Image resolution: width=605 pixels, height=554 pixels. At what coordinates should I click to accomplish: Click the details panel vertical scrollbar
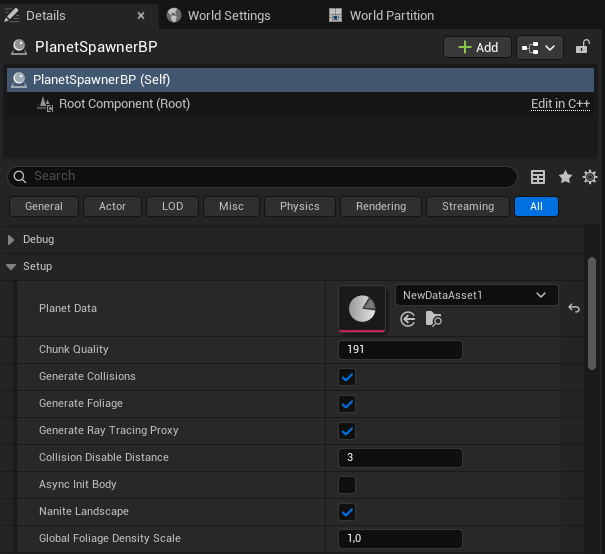[x=591, y=314]
